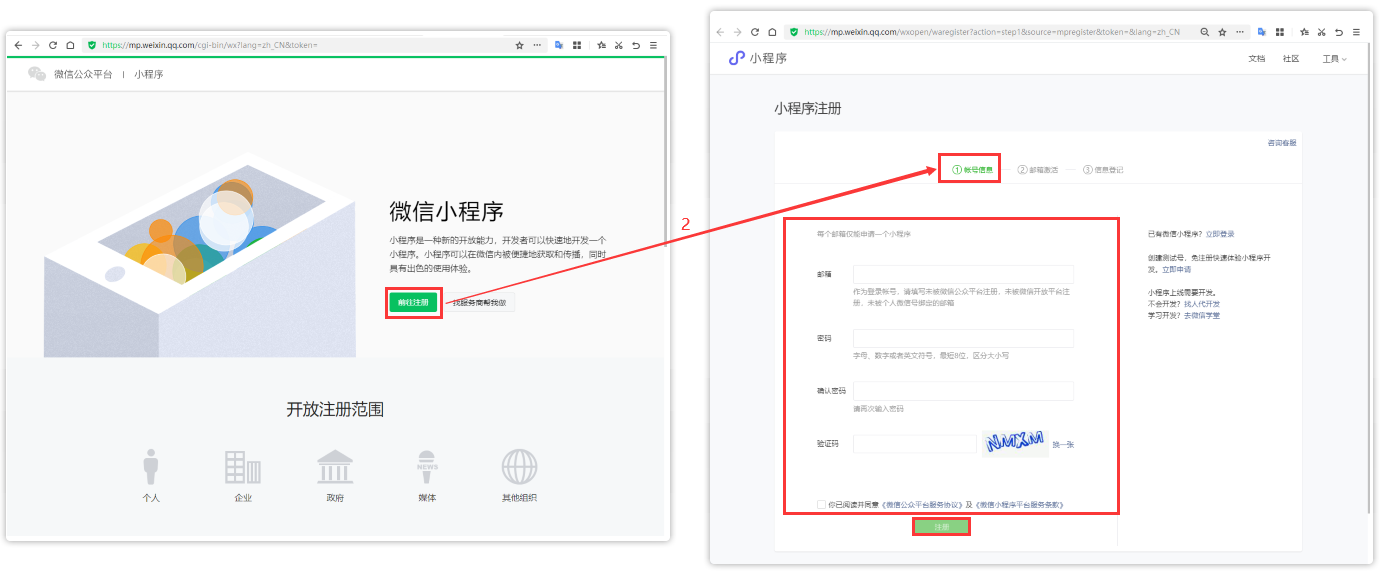
Task: Select the 企业 registration type icon
Action: pos(243,467)
